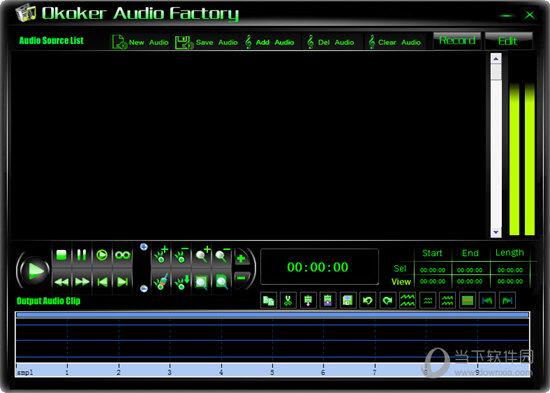Image resolution: width=550 pixels, height=393 pixels.
Task: Click the right volume level meter
Action: point(530,159)
